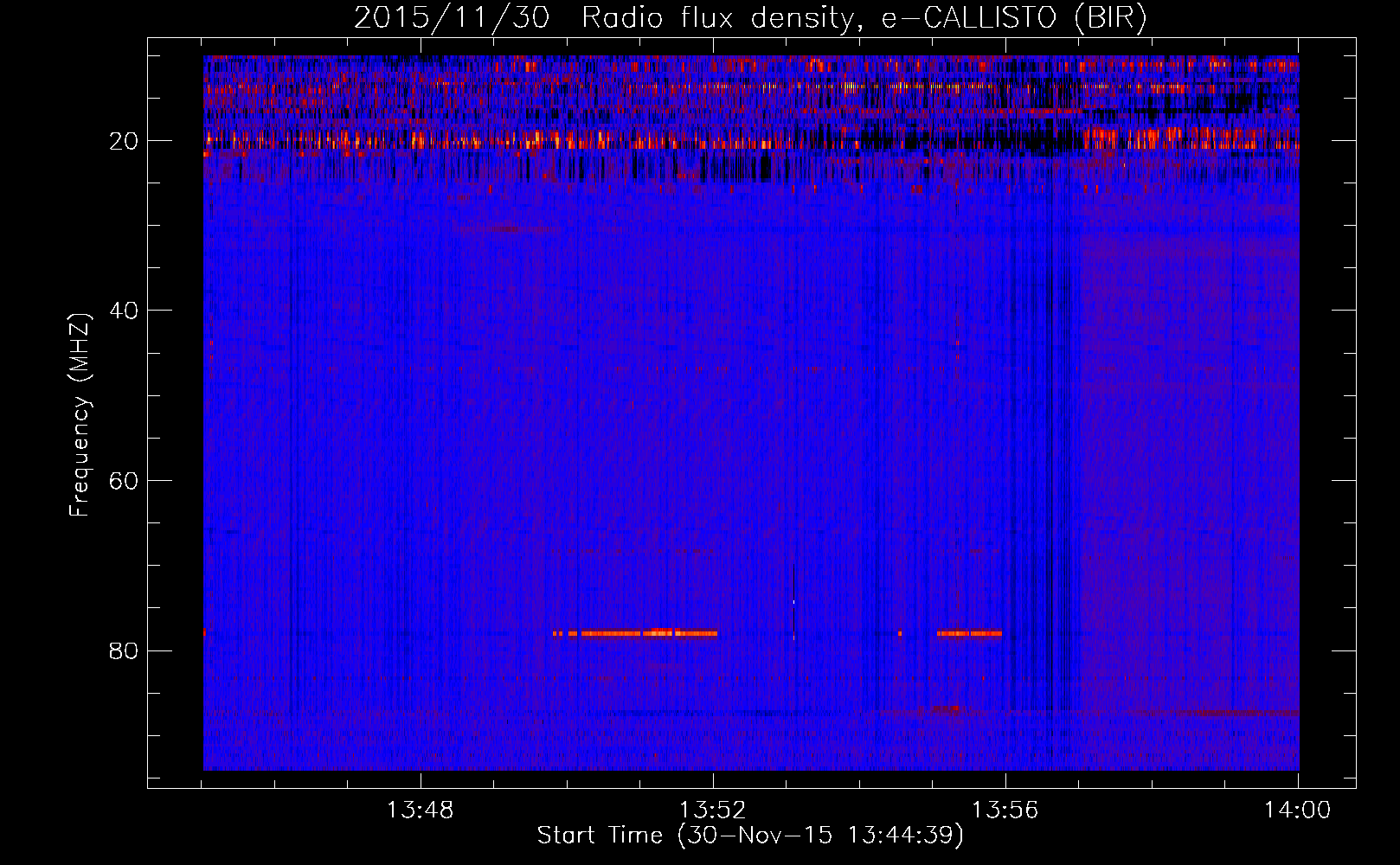Viewport: 1400px width, 865px height.
Task: Click the 14:00 time tick label
Action: click(1298, 811)
